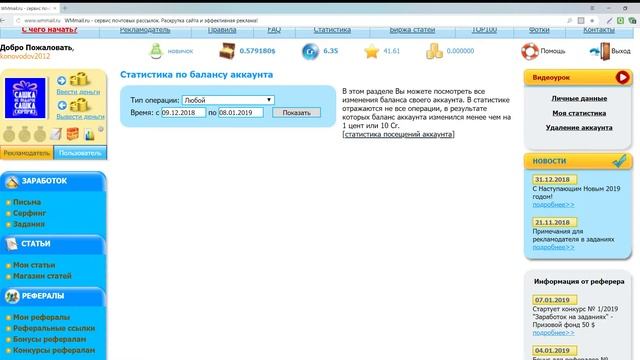Click the bar chart statistics icon

click(89, 134)
